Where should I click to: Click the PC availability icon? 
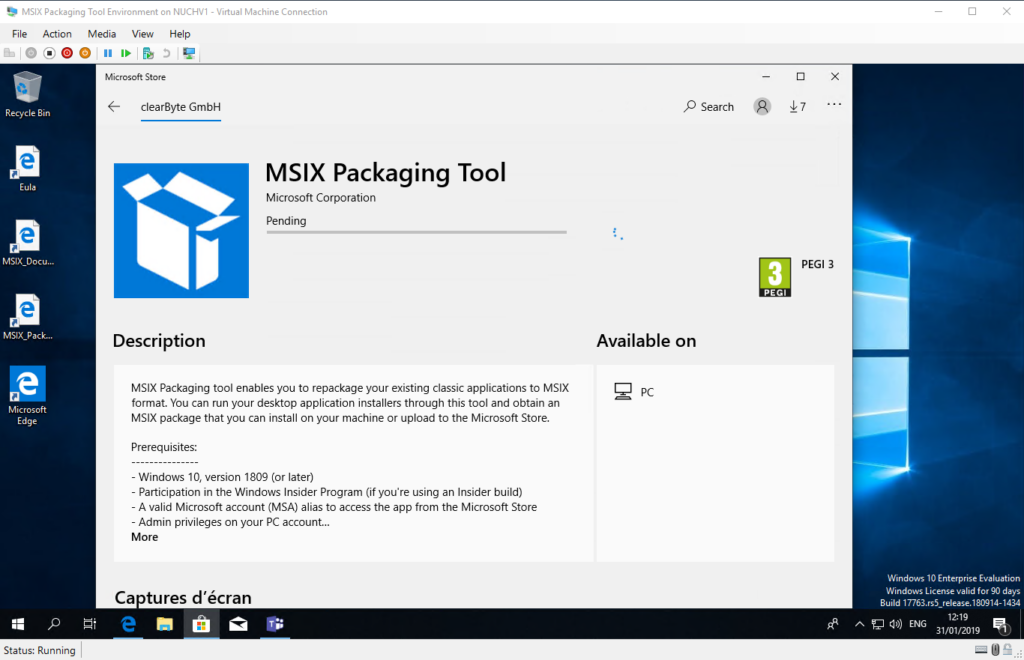click(623, 392)
